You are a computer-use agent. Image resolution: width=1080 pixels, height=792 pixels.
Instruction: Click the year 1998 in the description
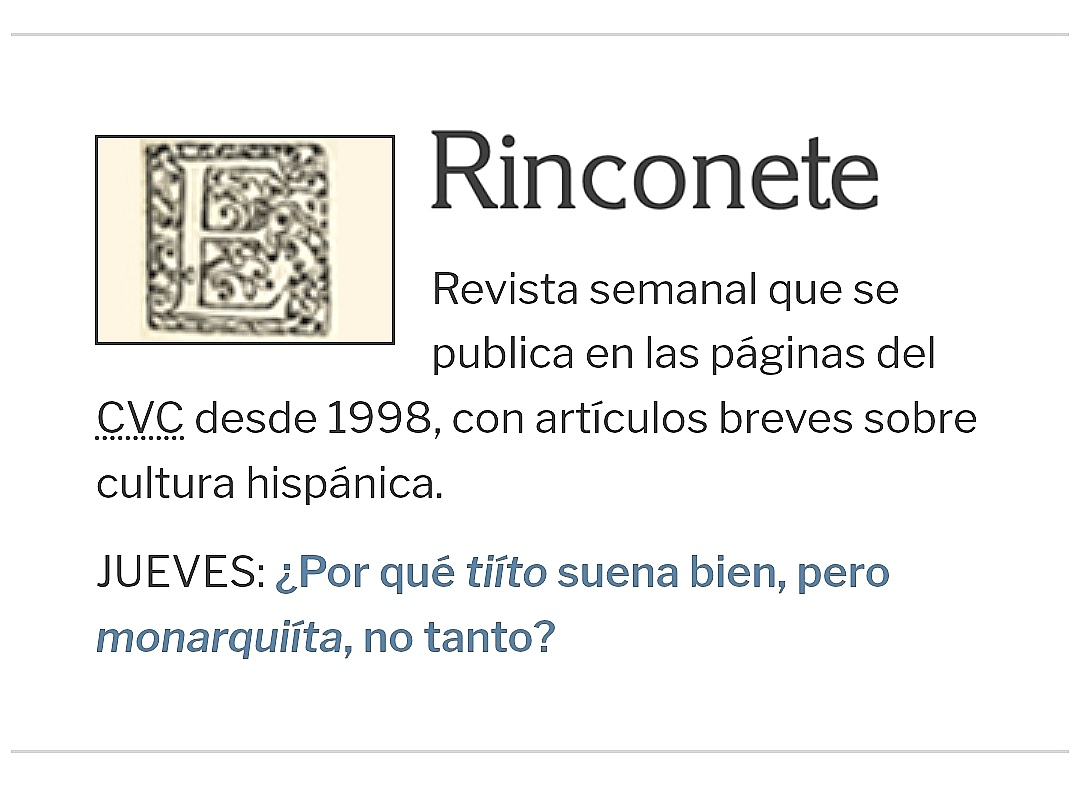point(378,419)
